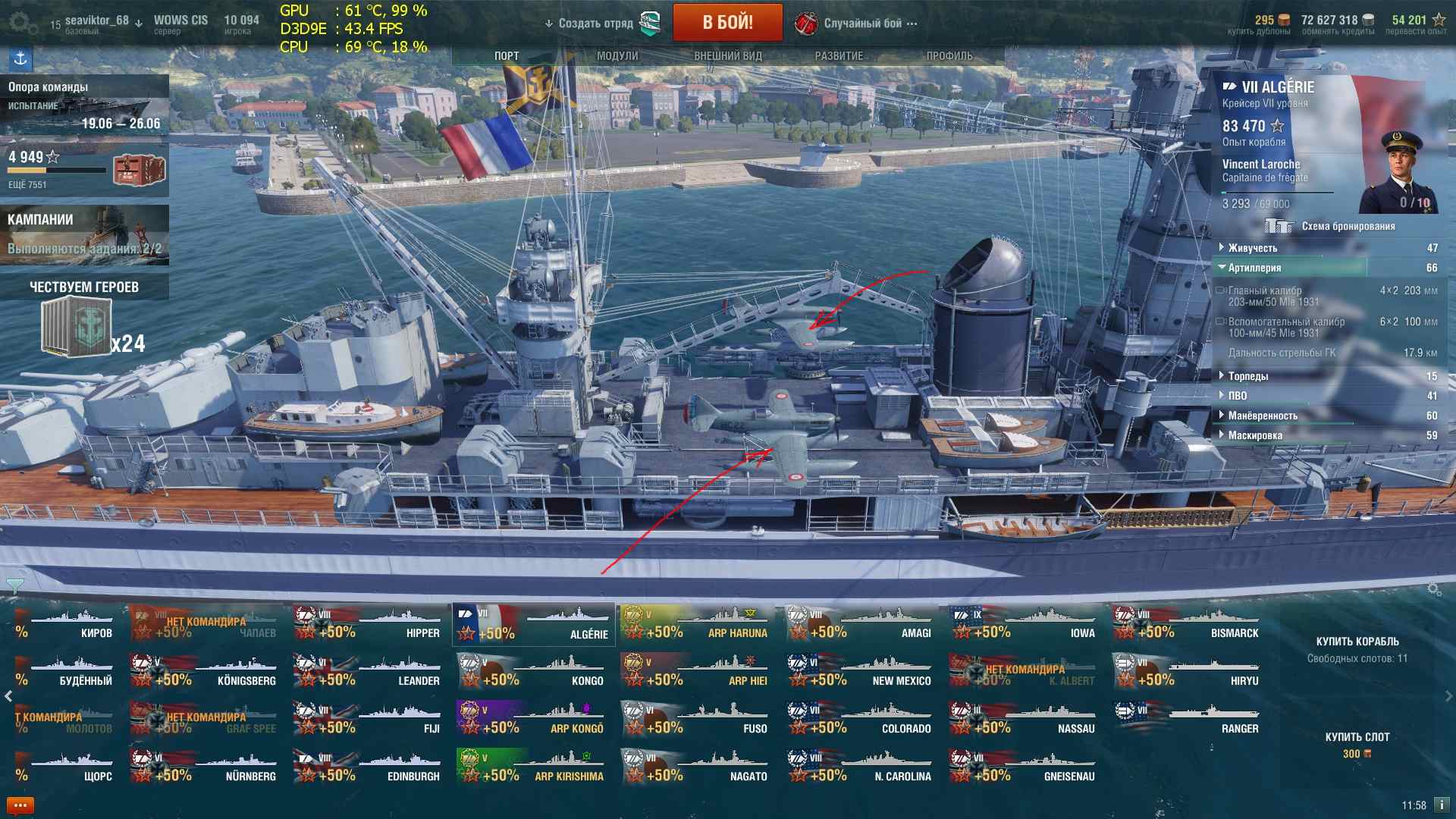Toggle the Главный калибр checkbox
The image size is (1456, 819).
(x=1220, y=290)
